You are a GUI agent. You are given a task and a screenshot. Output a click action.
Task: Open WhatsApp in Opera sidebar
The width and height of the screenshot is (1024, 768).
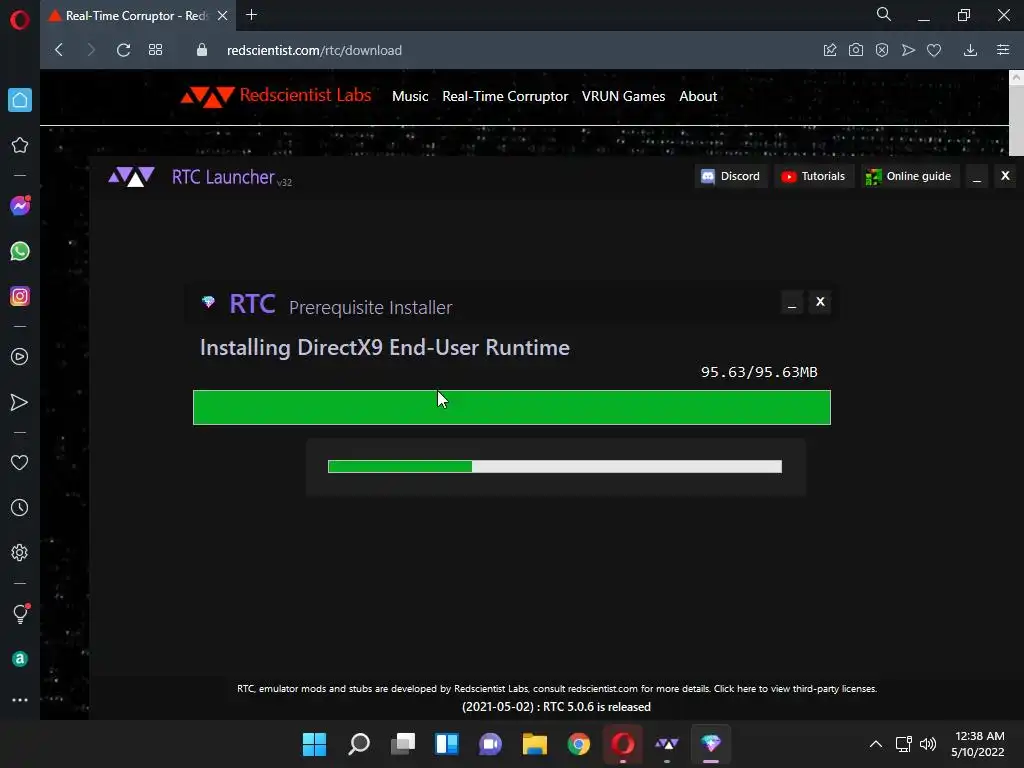tap(20, 251)
